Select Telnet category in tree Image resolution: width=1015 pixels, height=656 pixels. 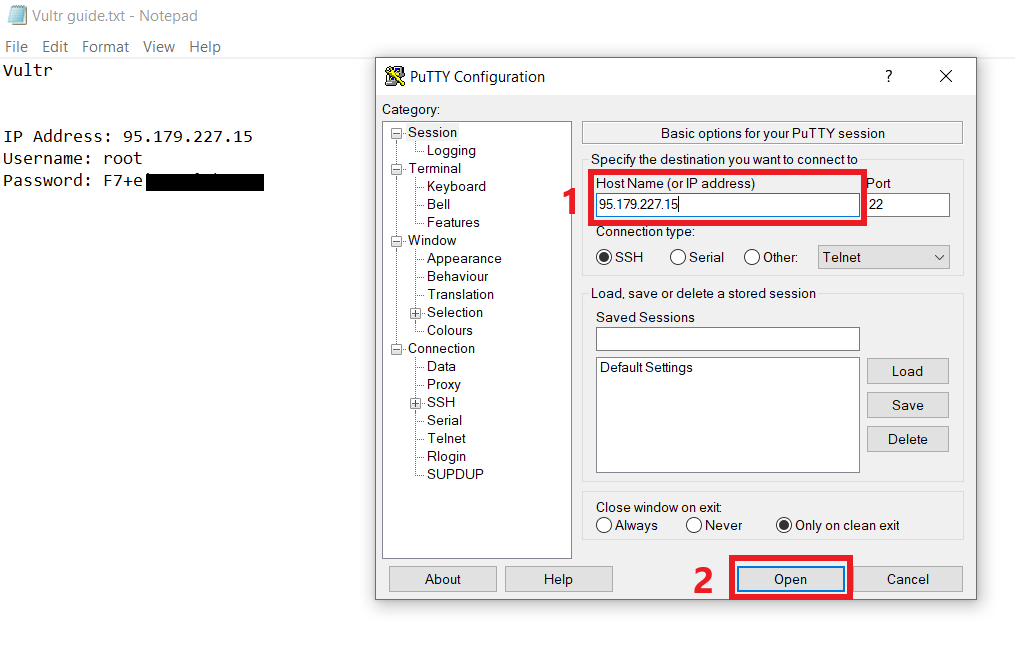[x=447, y=438]
